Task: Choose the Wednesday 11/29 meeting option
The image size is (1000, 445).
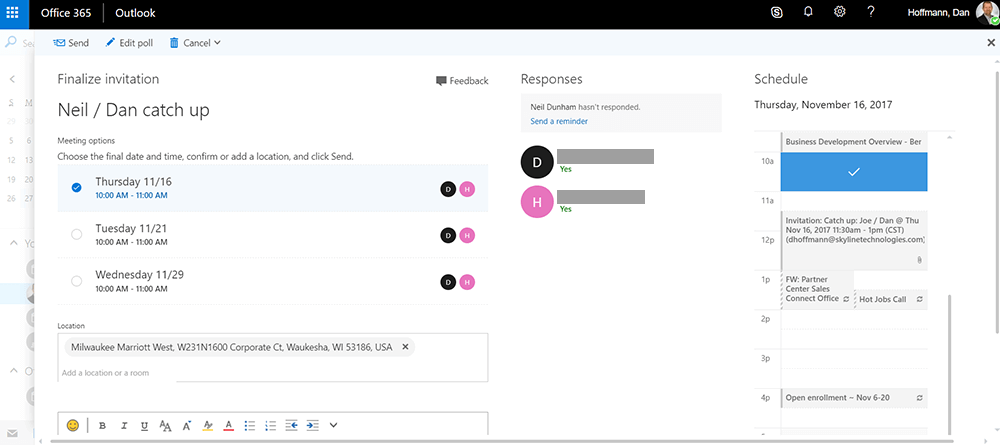Action: click(77, 281)
